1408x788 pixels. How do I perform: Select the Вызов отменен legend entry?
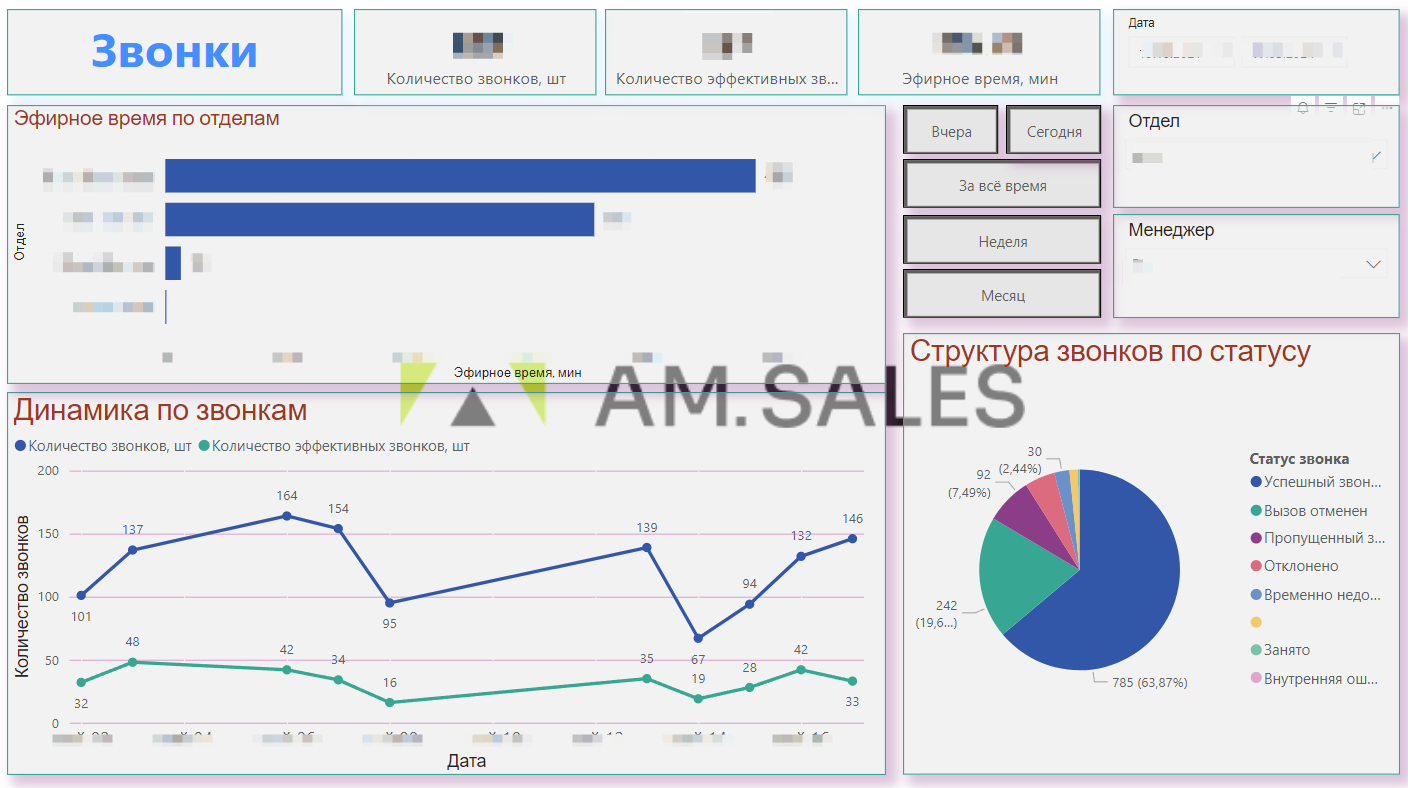click(1309, 510)
